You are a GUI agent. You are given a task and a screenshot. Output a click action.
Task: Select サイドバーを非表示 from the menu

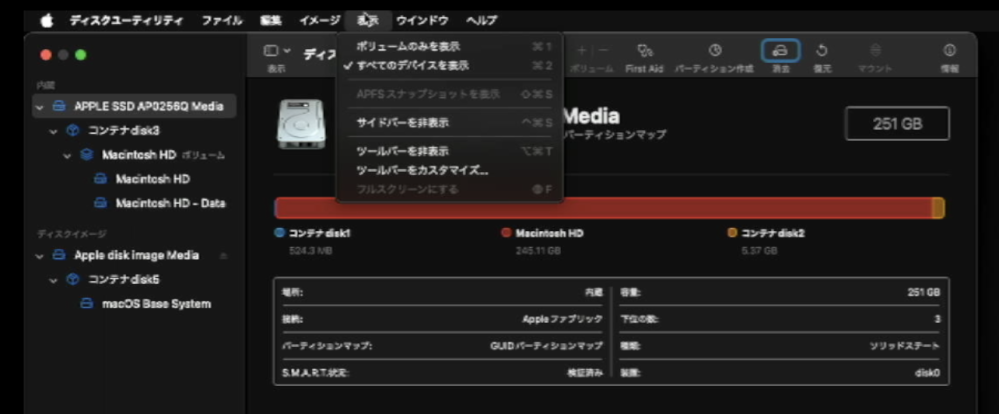(449, 122)
